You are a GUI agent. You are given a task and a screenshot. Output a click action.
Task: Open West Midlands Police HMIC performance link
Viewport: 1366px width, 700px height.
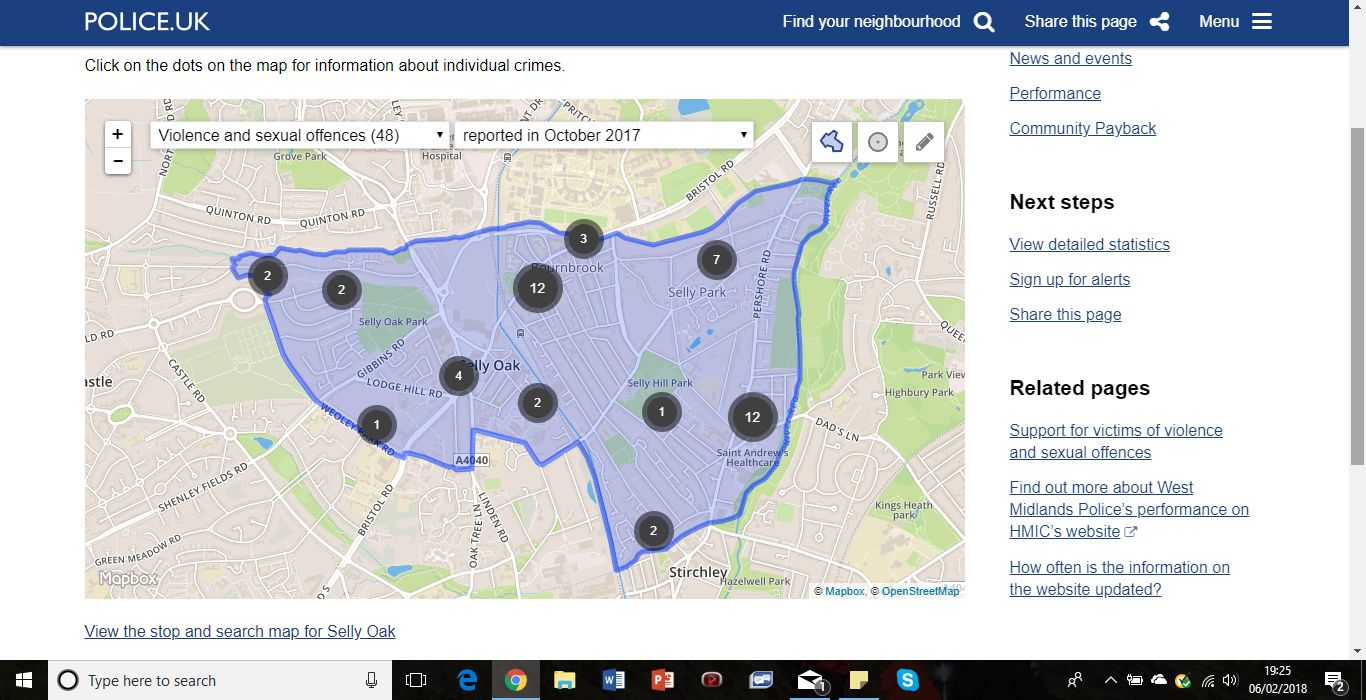point(1129,509)
